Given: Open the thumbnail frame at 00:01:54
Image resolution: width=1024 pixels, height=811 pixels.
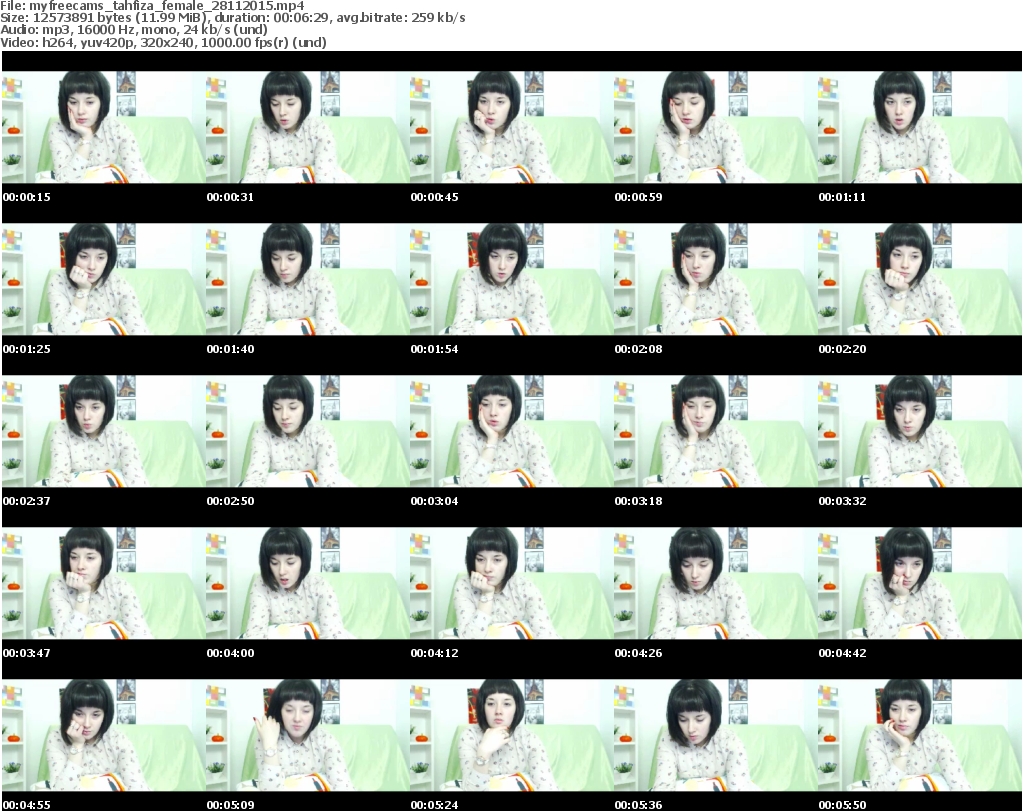Looking at the screenshot, I should [x=512, y=279].
